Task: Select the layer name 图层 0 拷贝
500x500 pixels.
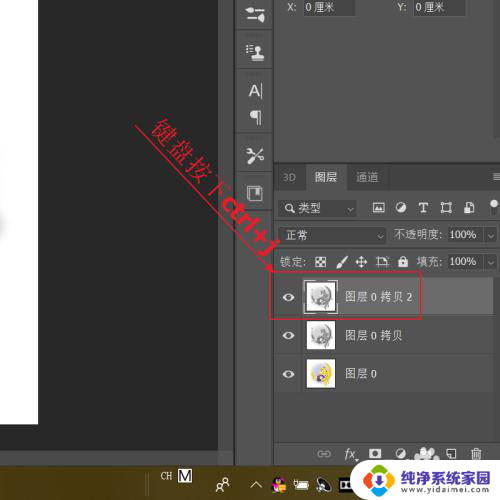Action: click(373, 335)
